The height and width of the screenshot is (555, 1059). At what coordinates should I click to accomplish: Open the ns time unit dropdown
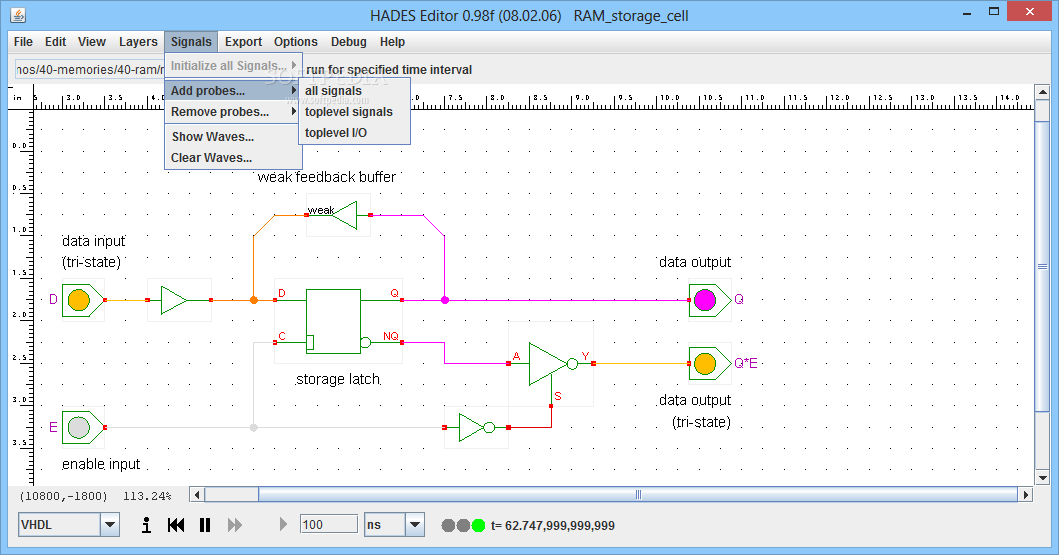coord(415,525)
